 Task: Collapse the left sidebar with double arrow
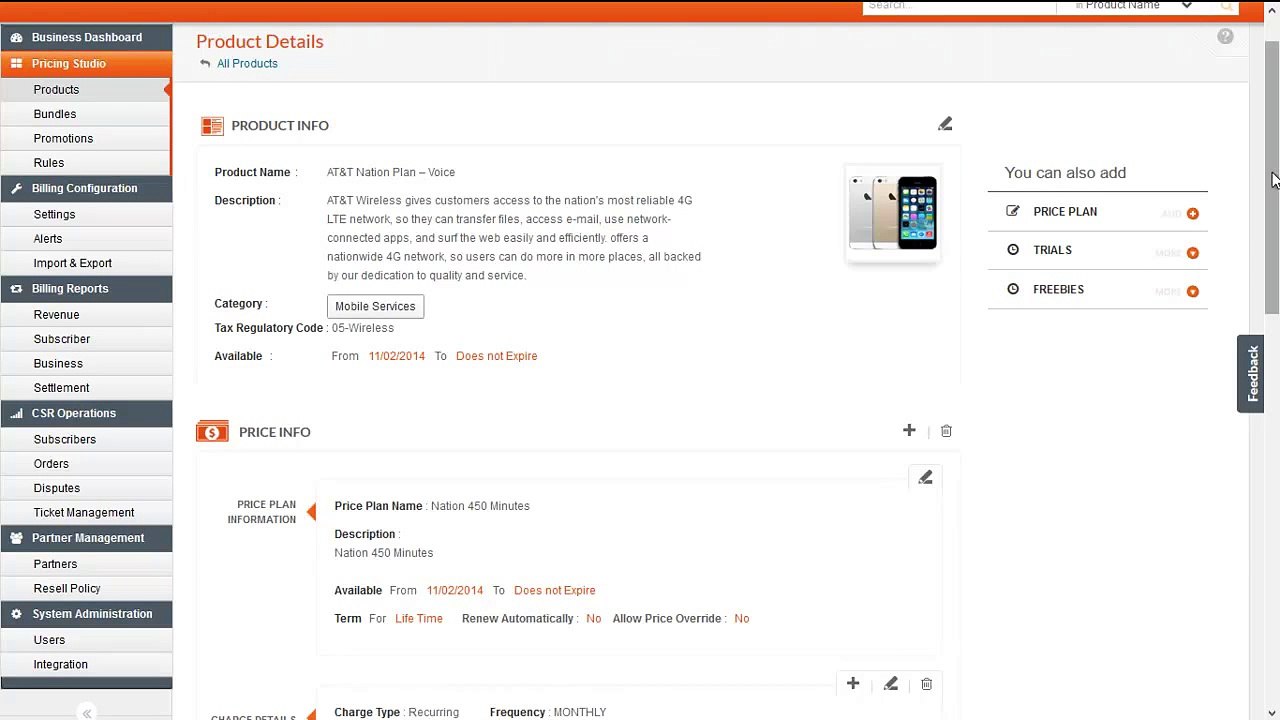click(87, 712)
